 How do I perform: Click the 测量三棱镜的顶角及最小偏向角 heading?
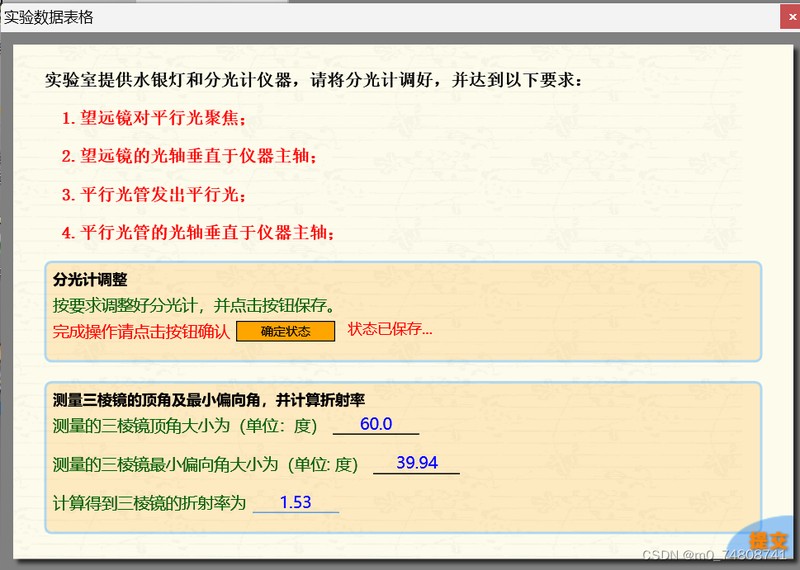pos(209,400)
